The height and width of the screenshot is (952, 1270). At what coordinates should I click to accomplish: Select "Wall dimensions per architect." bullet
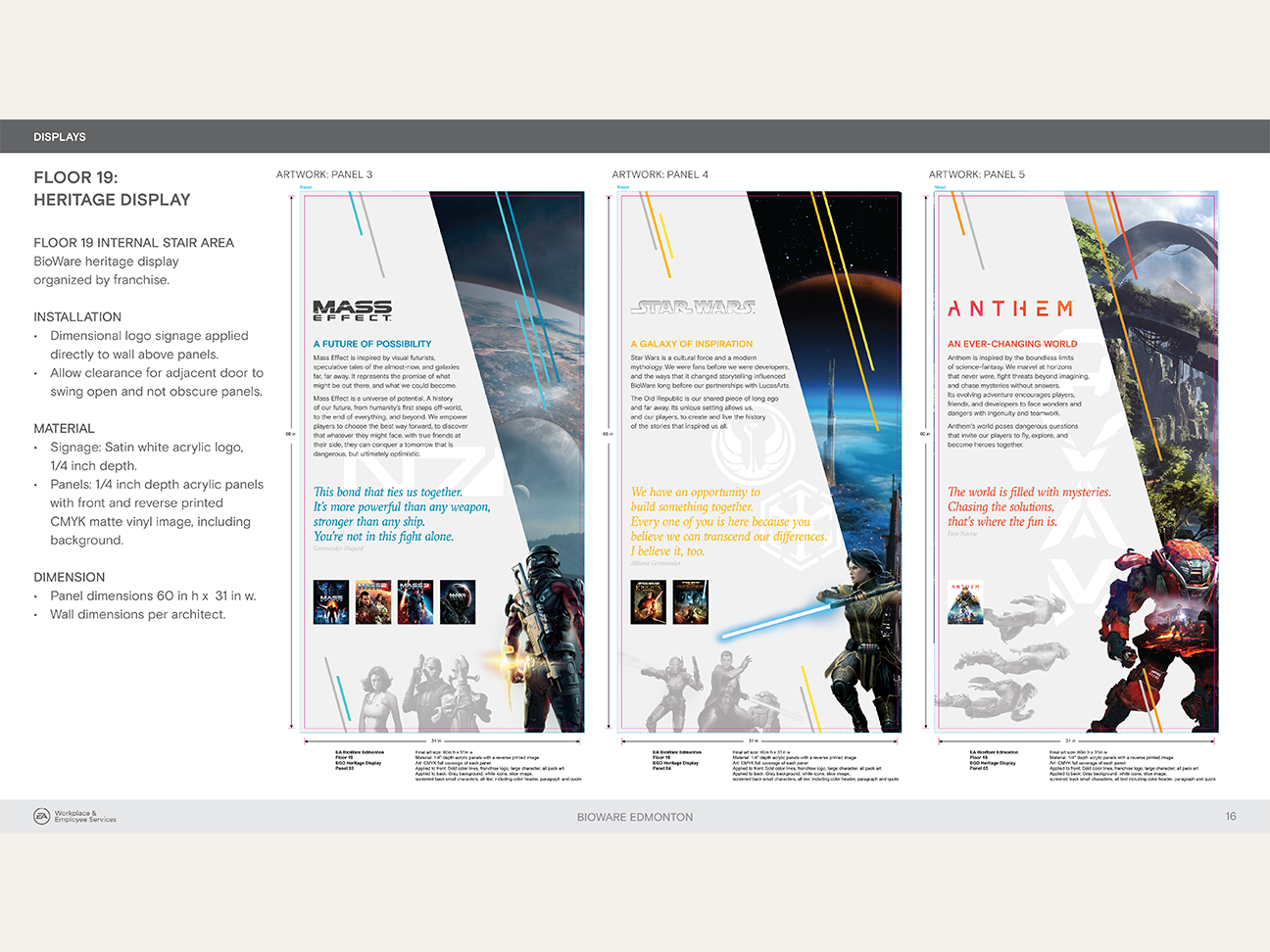click(138, 615)
